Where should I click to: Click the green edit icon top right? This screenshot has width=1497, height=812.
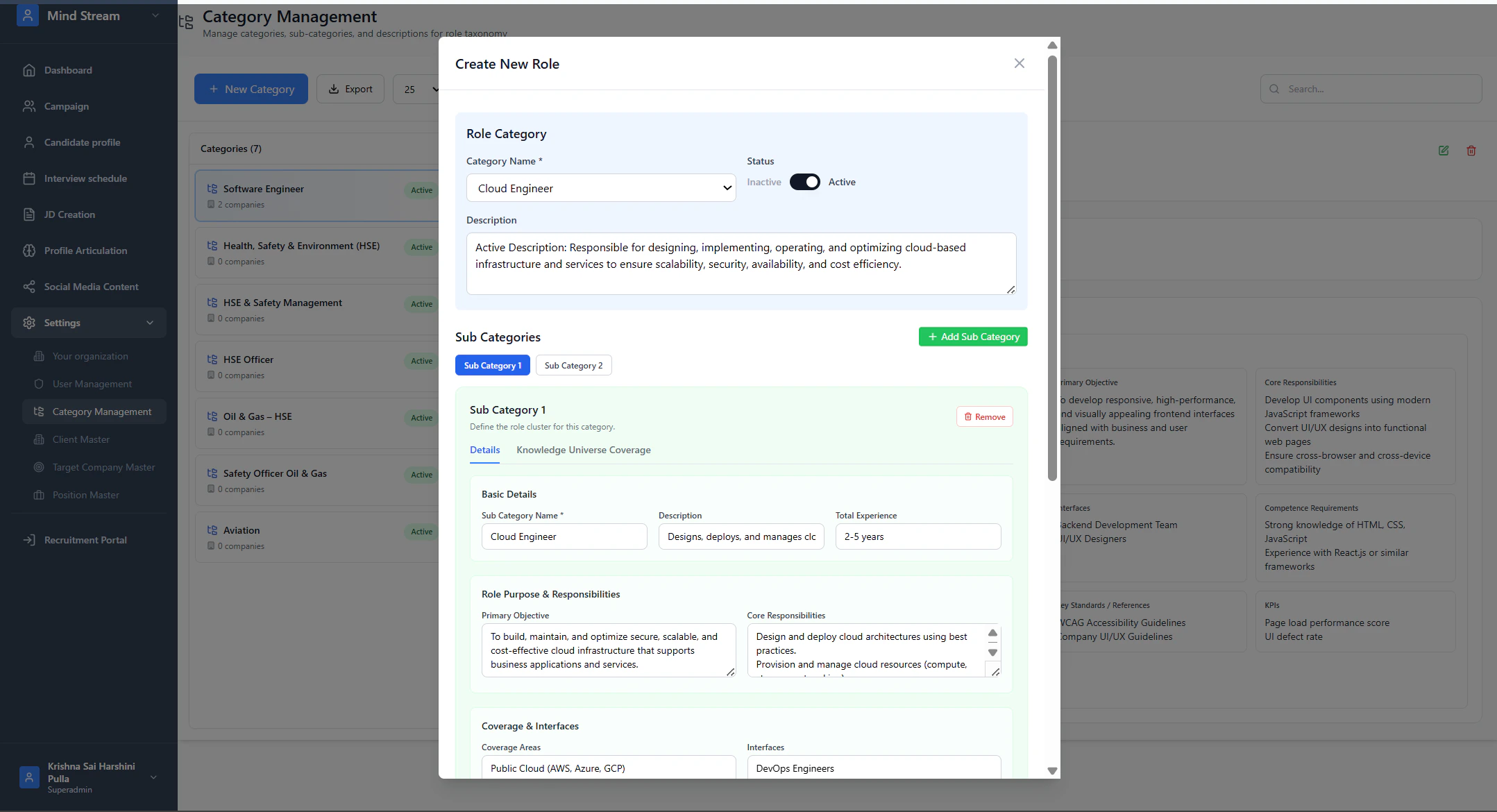pos(1444,151)
